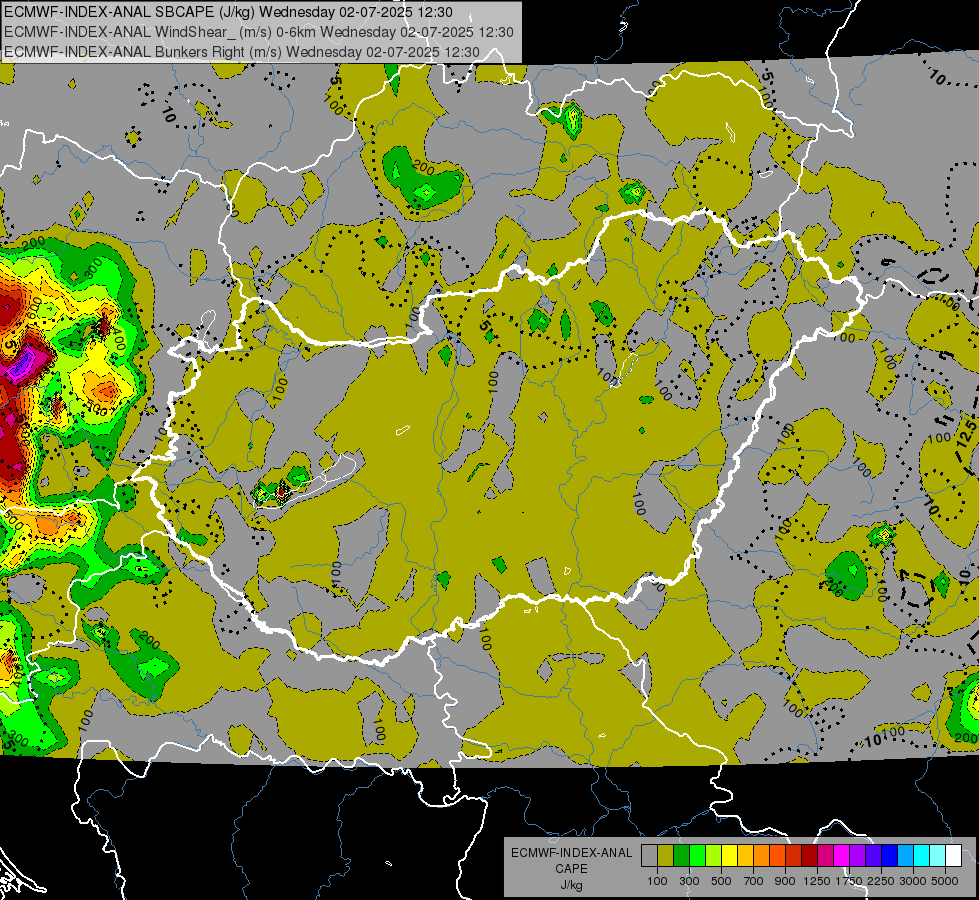Click the legend word CAPE
This screenshot has height=900, width=979.
571,869
